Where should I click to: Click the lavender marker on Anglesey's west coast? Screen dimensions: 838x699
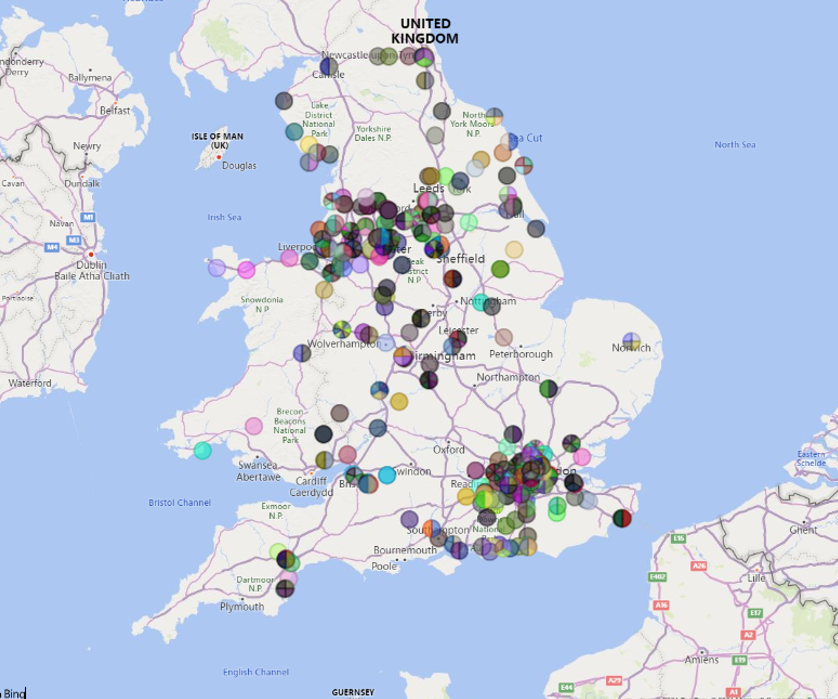pyautogui.click(x=217, y=267)
